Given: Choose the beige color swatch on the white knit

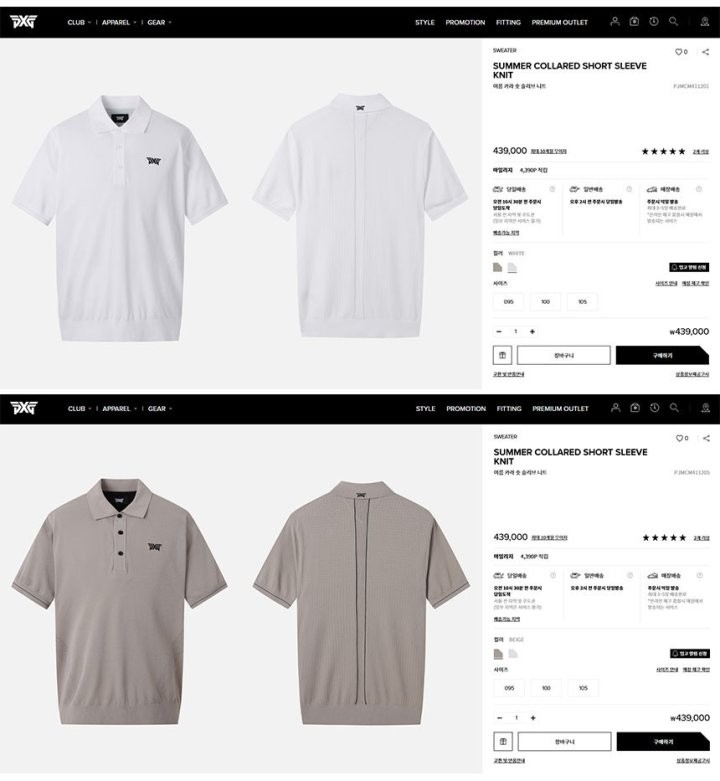Looking at the screenshot, I should [497, 267].
